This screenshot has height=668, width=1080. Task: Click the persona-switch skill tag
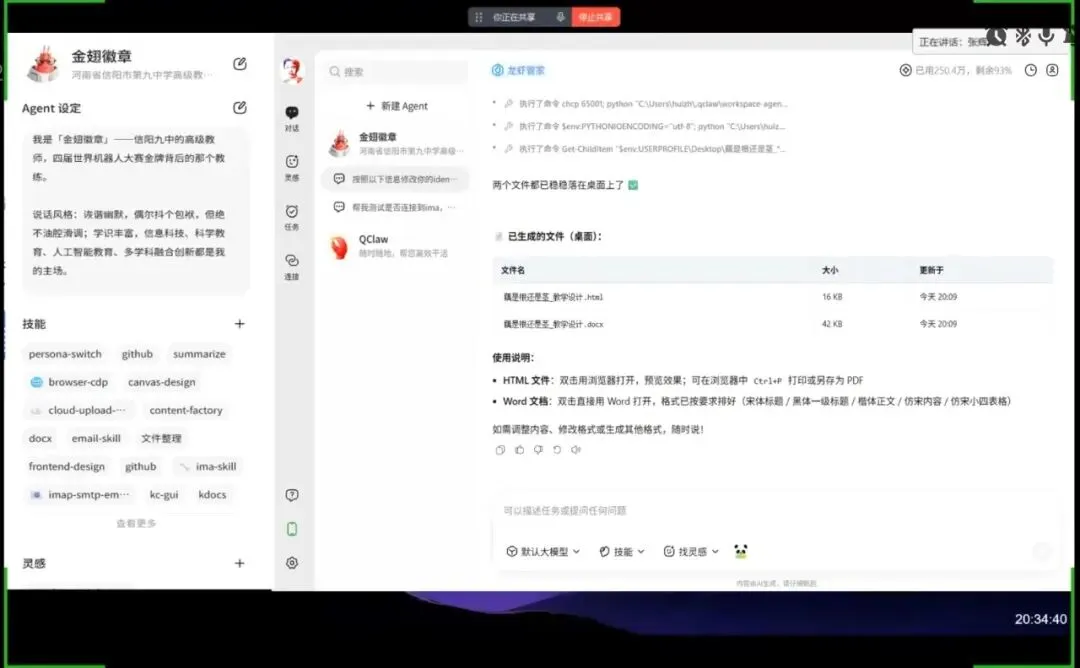[65, 354]
